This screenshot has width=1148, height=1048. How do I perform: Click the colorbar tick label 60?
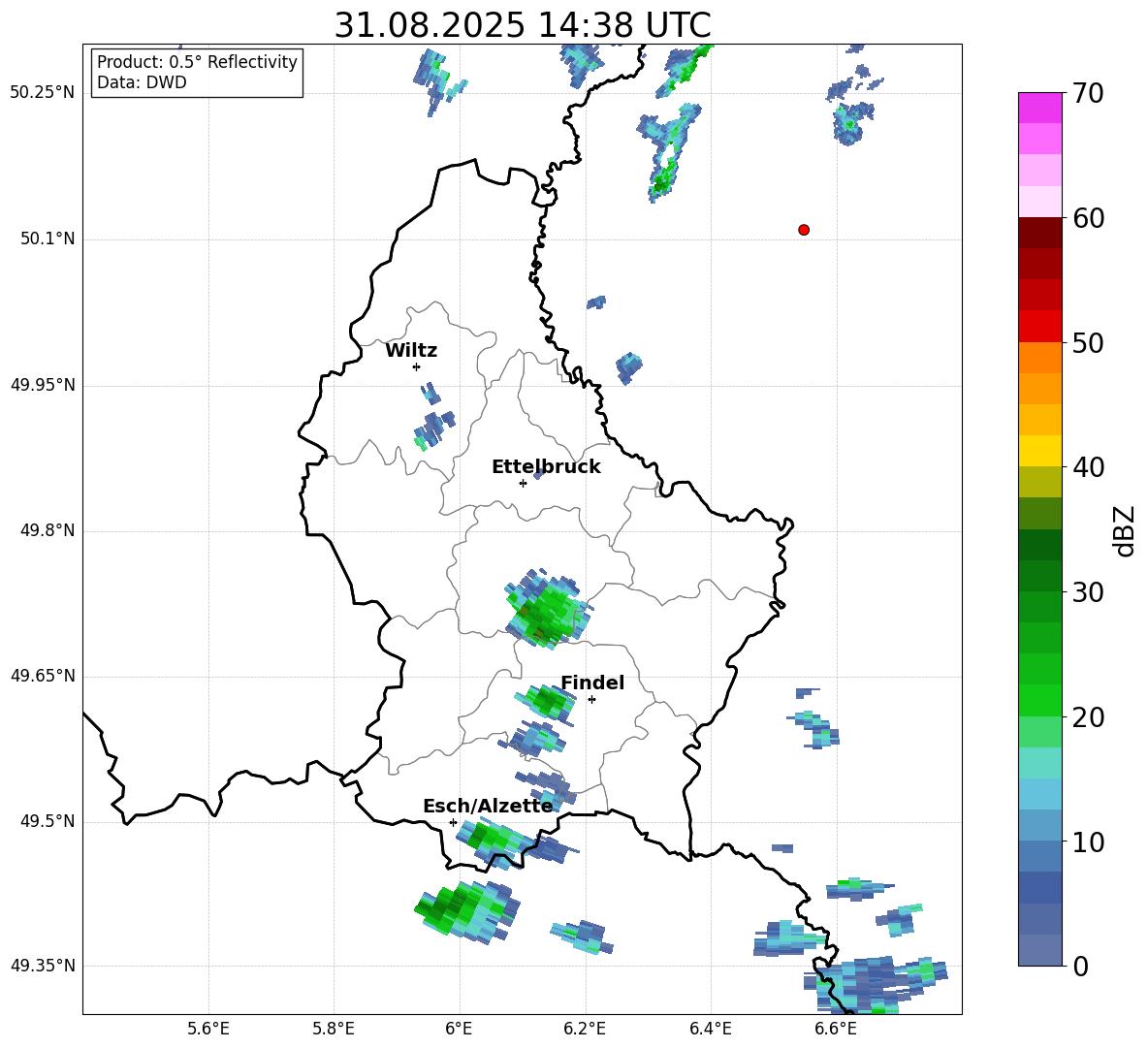(x=1088, y=218)
